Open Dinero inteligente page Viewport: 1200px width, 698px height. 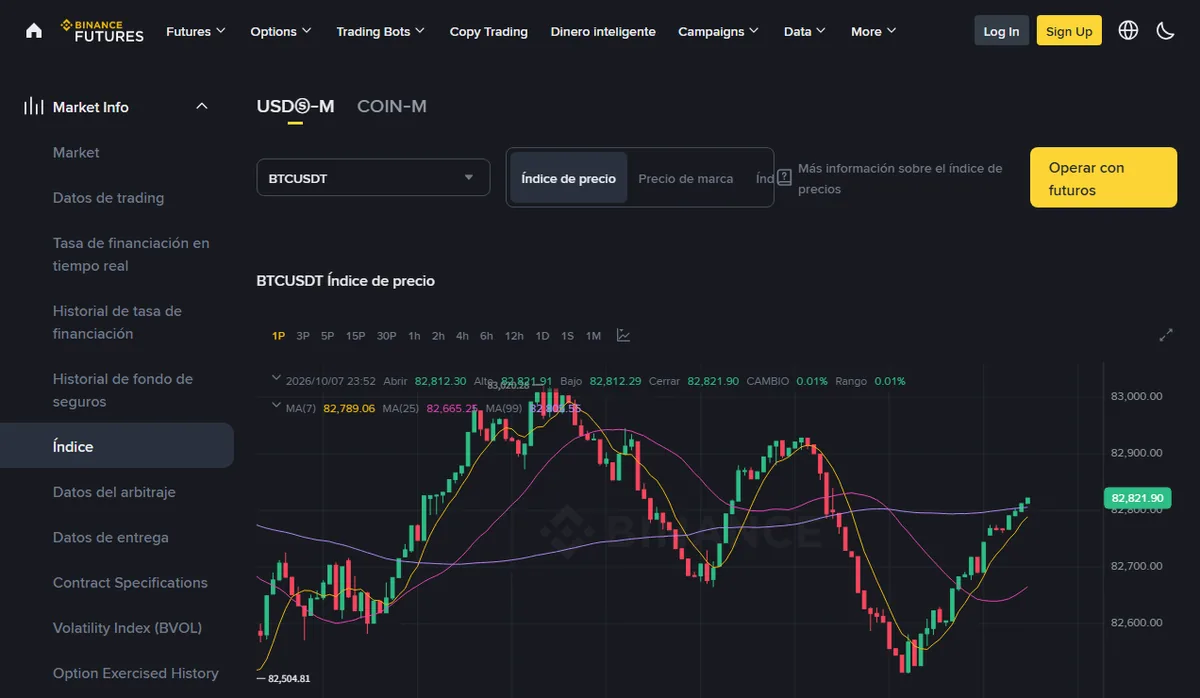coord(603,31)
